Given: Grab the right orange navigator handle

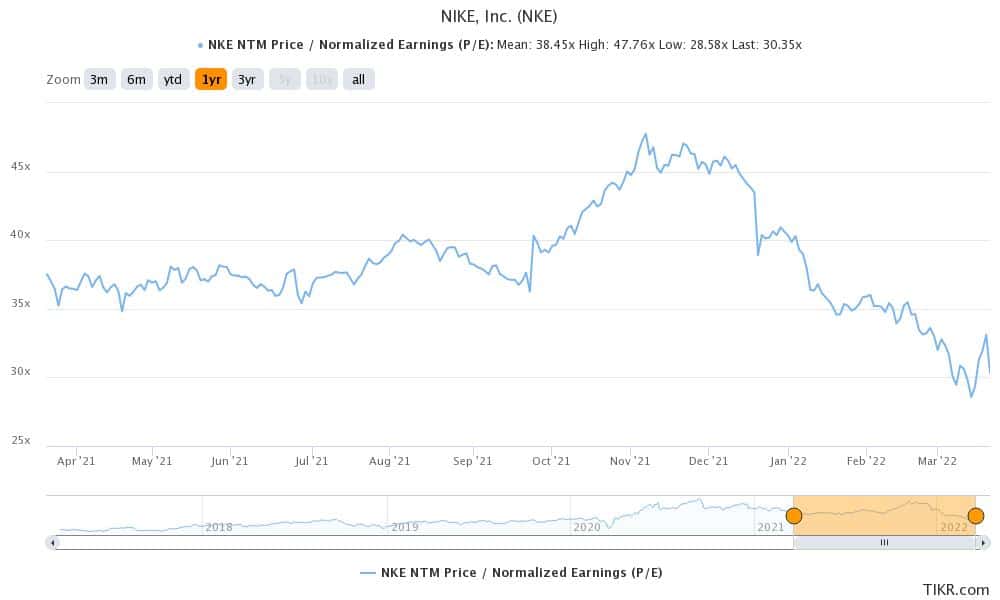Looking at the screenshot, I should point(975,516).
